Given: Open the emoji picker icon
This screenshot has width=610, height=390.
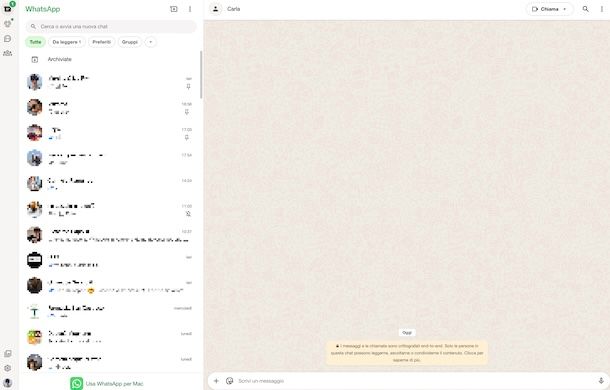Looking at the screenshot, I should click(230, 381).
